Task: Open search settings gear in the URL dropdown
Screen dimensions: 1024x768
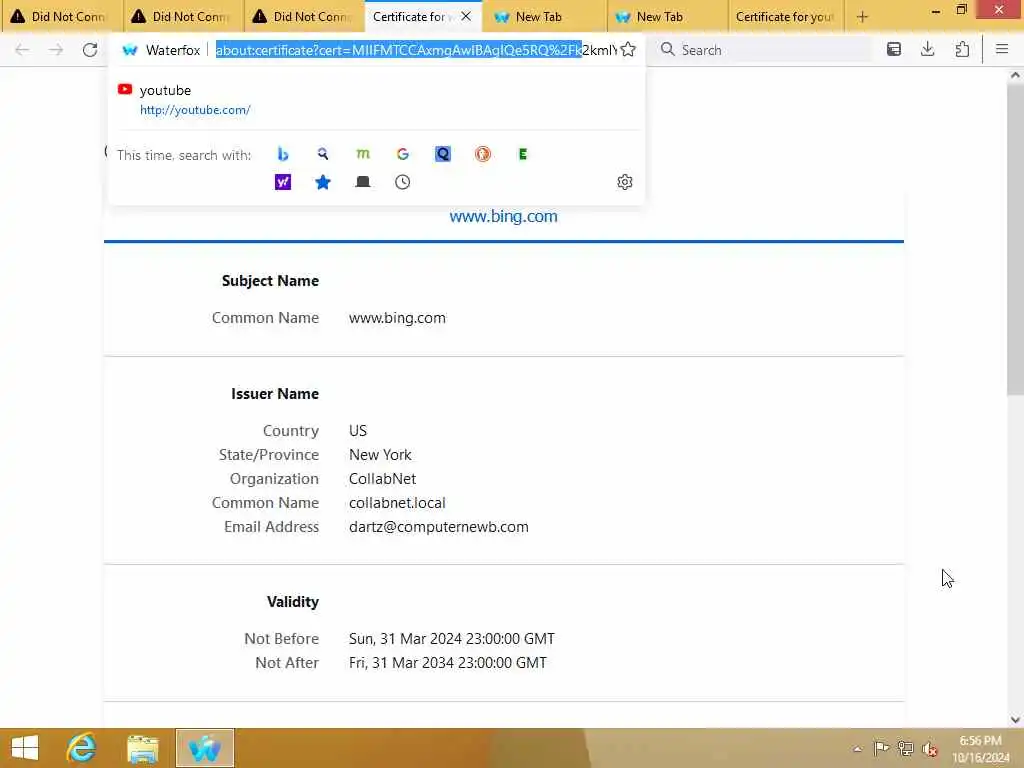Action: pyautogui.click(x=625, y=182)
